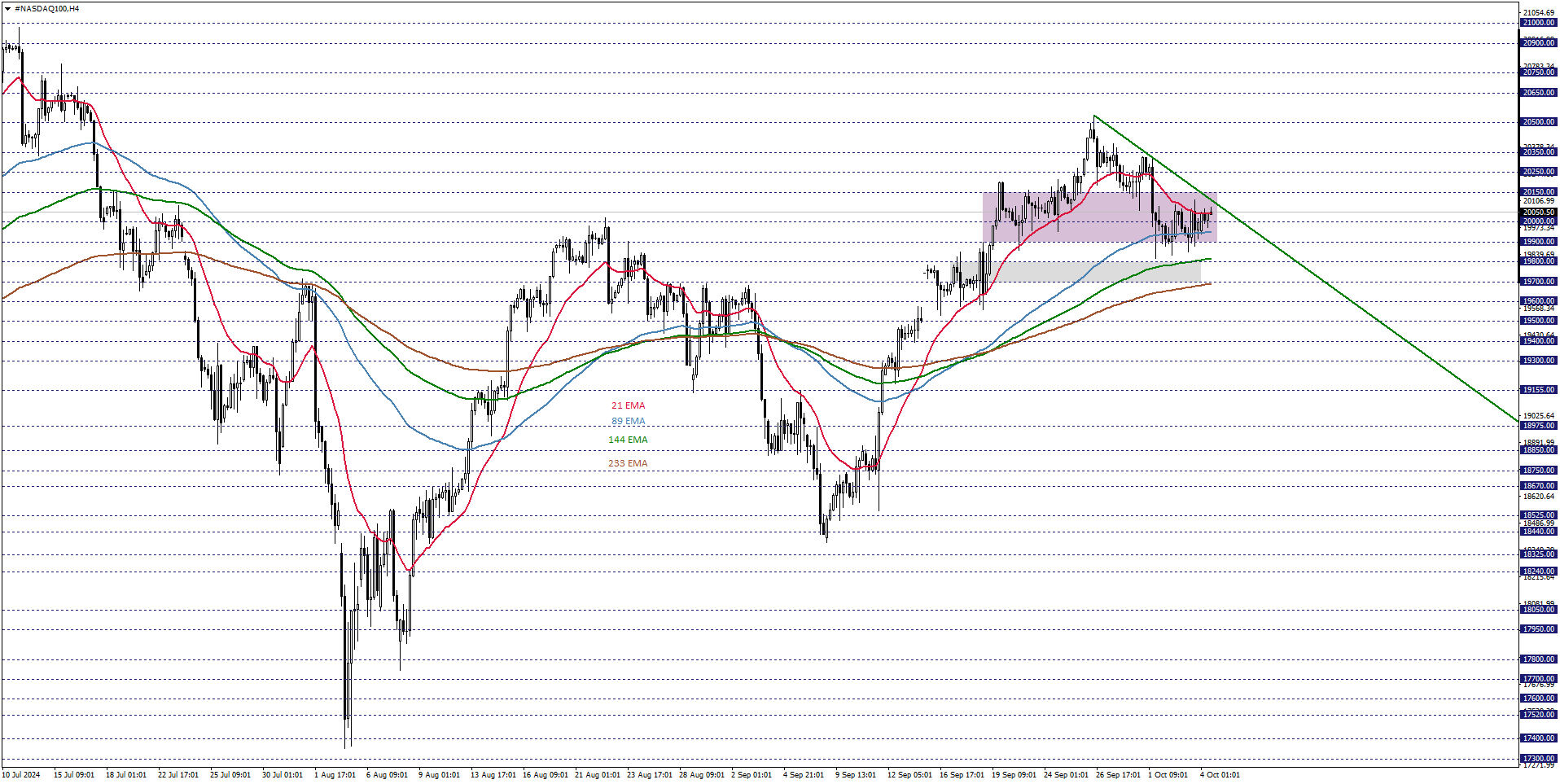Click the 20500.00 price level label
This screenshot has width=1560, height=784.
1539,122
